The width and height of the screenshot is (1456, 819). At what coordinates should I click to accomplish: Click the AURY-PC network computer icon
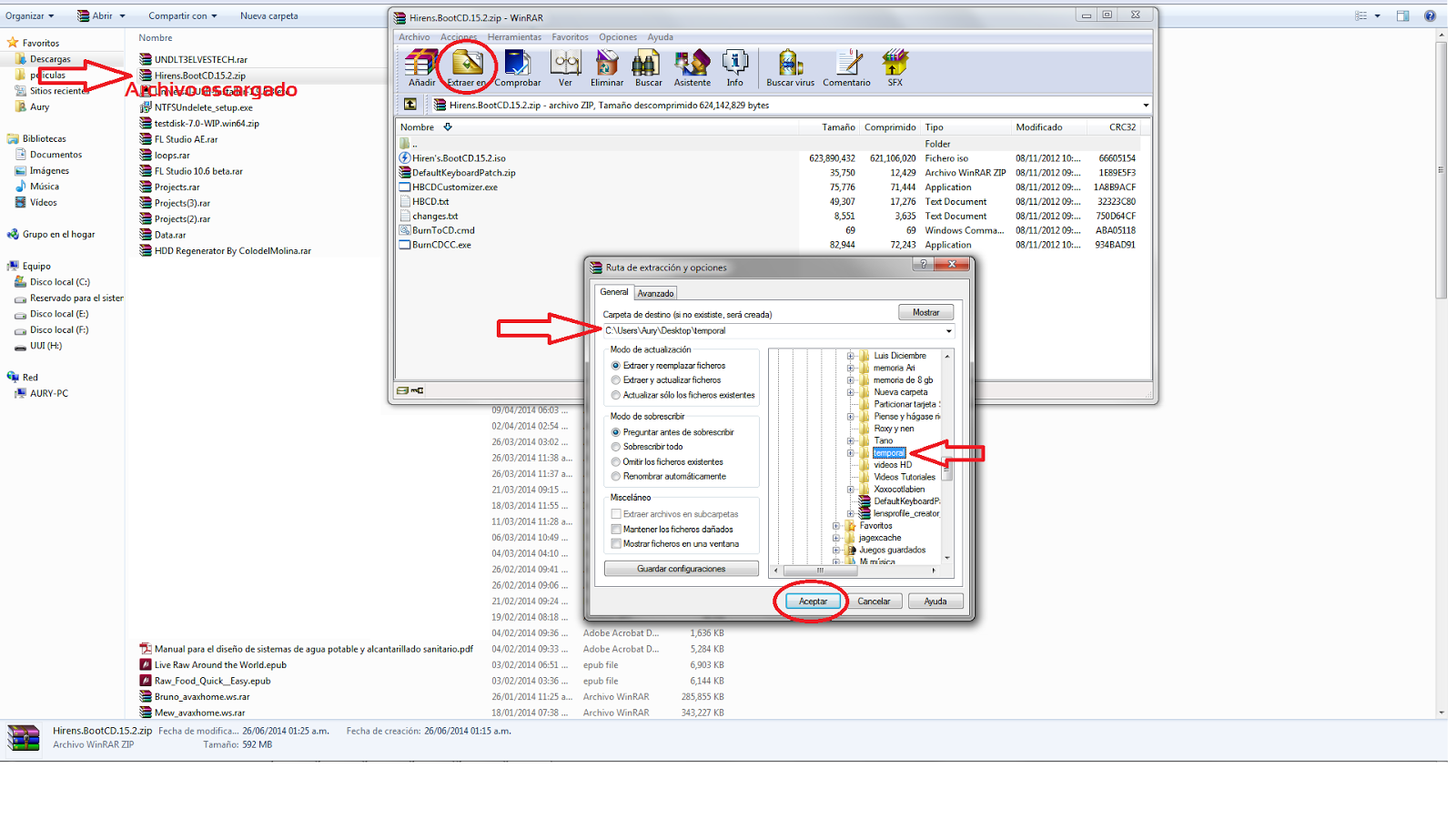pyautogui.click(x=21, y=393)
